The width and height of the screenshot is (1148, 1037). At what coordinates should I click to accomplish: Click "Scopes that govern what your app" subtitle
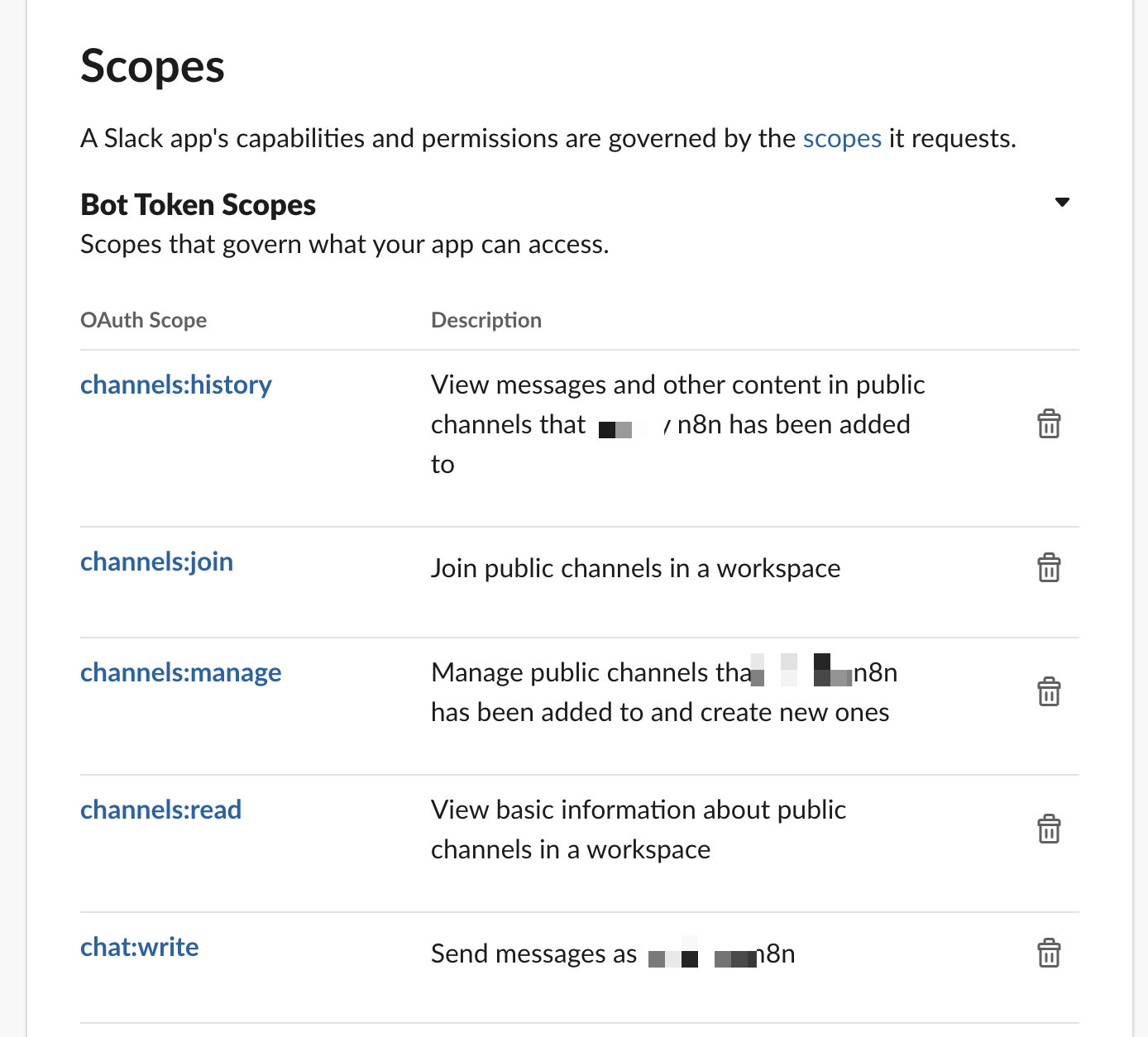pyautogui.click(x=344, y=244)
